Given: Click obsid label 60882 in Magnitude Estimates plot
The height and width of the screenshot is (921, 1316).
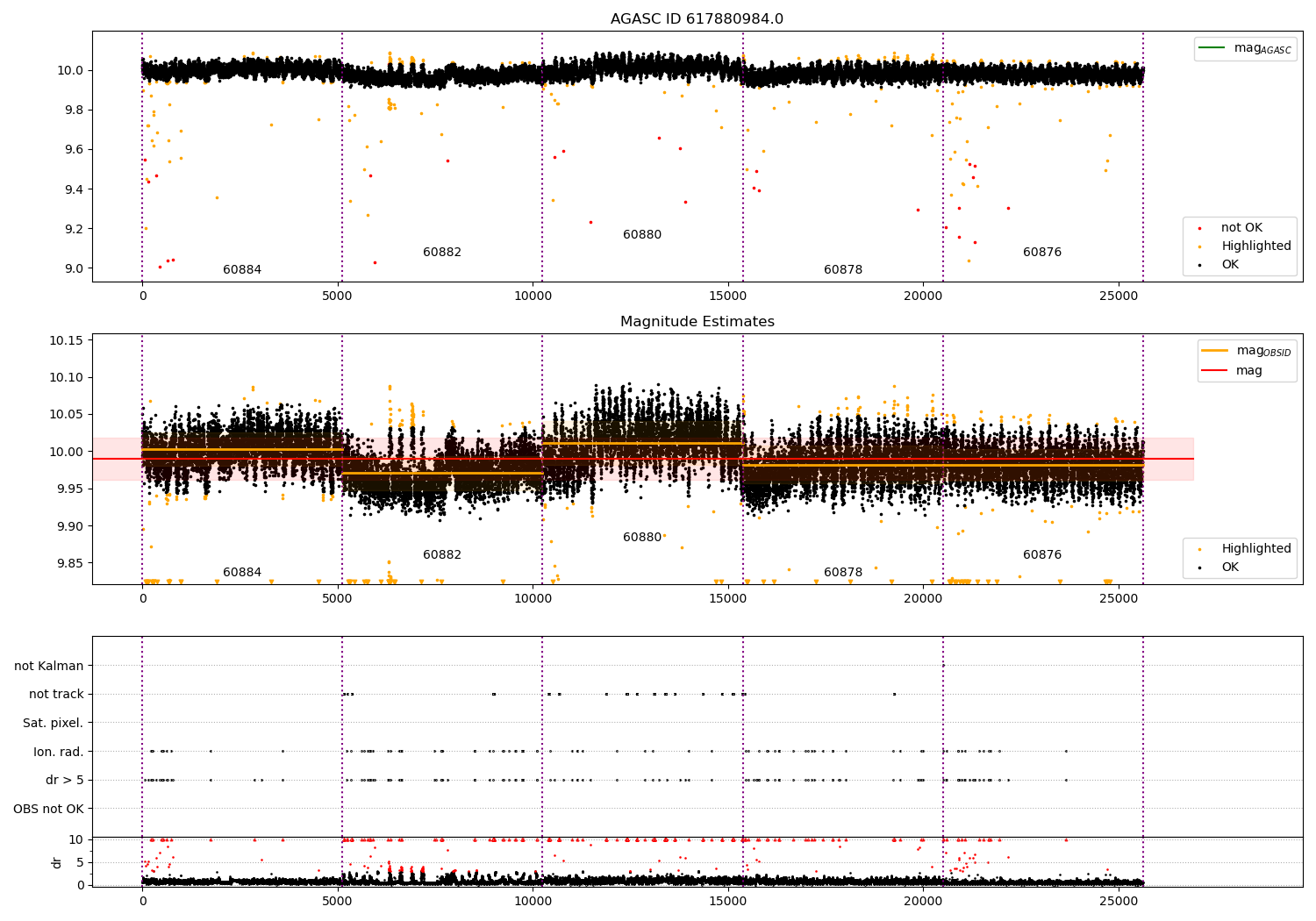Looking at the screenshot, I should pyautogui.click(x=442, y=555).
